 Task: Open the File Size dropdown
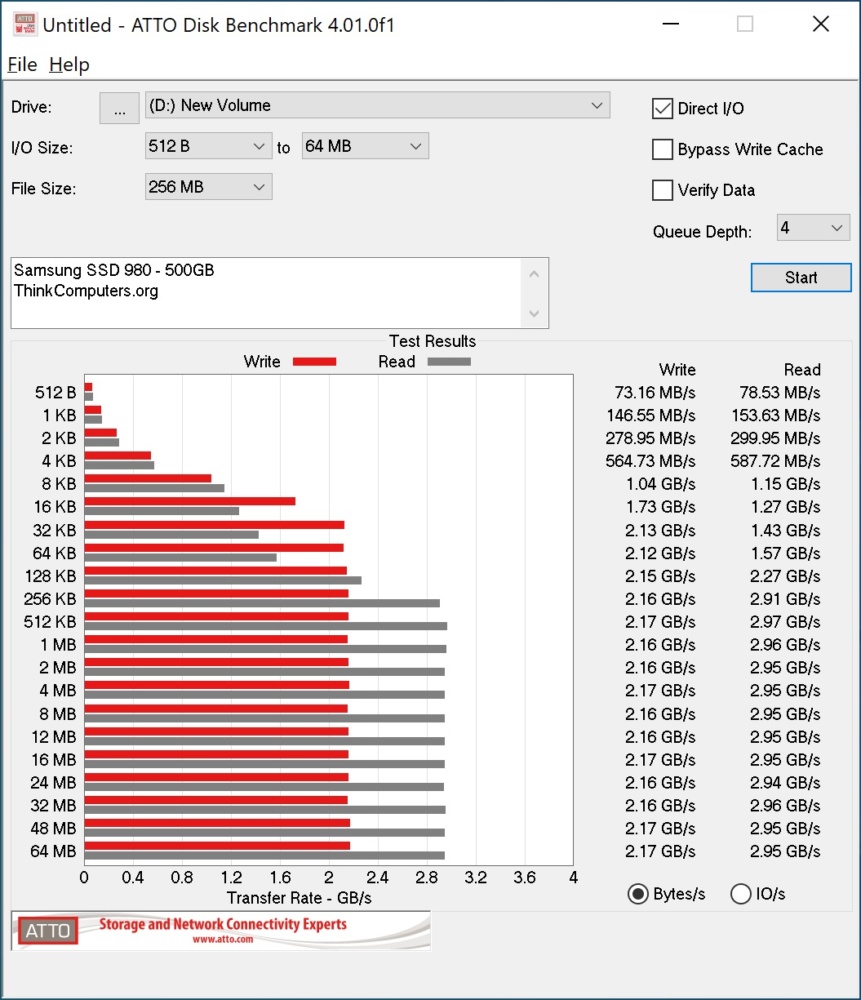tap(209, 187)
